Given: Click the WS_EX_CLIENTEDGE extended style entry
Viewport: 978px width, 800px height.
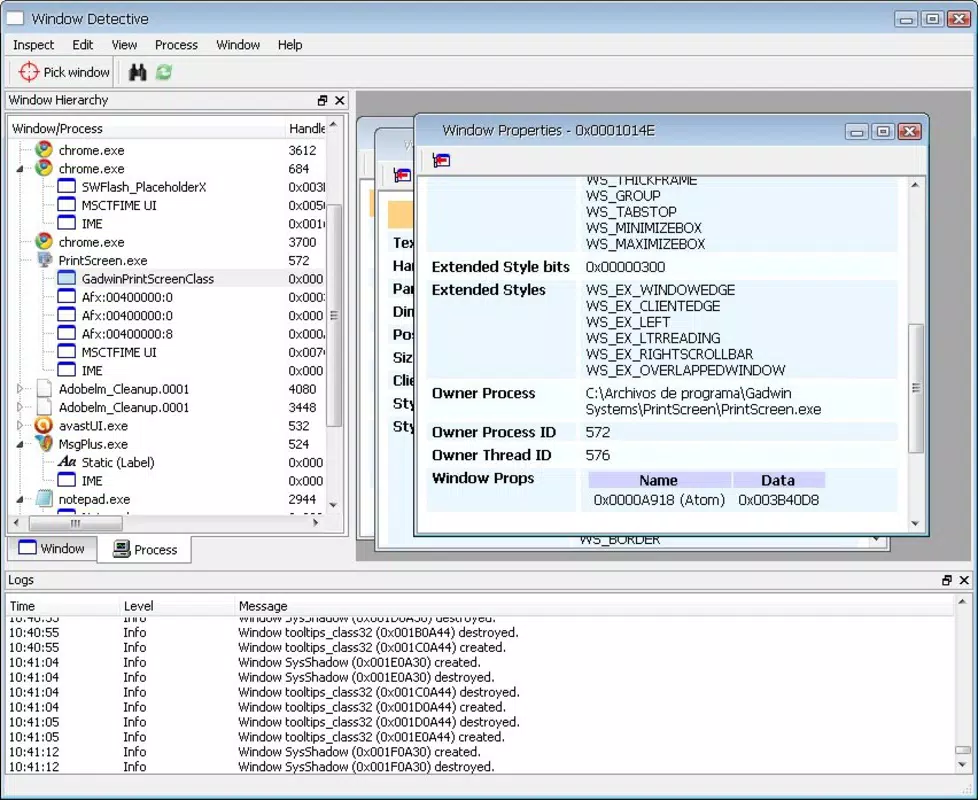Looking at the screenshot, I should point(652,306).
